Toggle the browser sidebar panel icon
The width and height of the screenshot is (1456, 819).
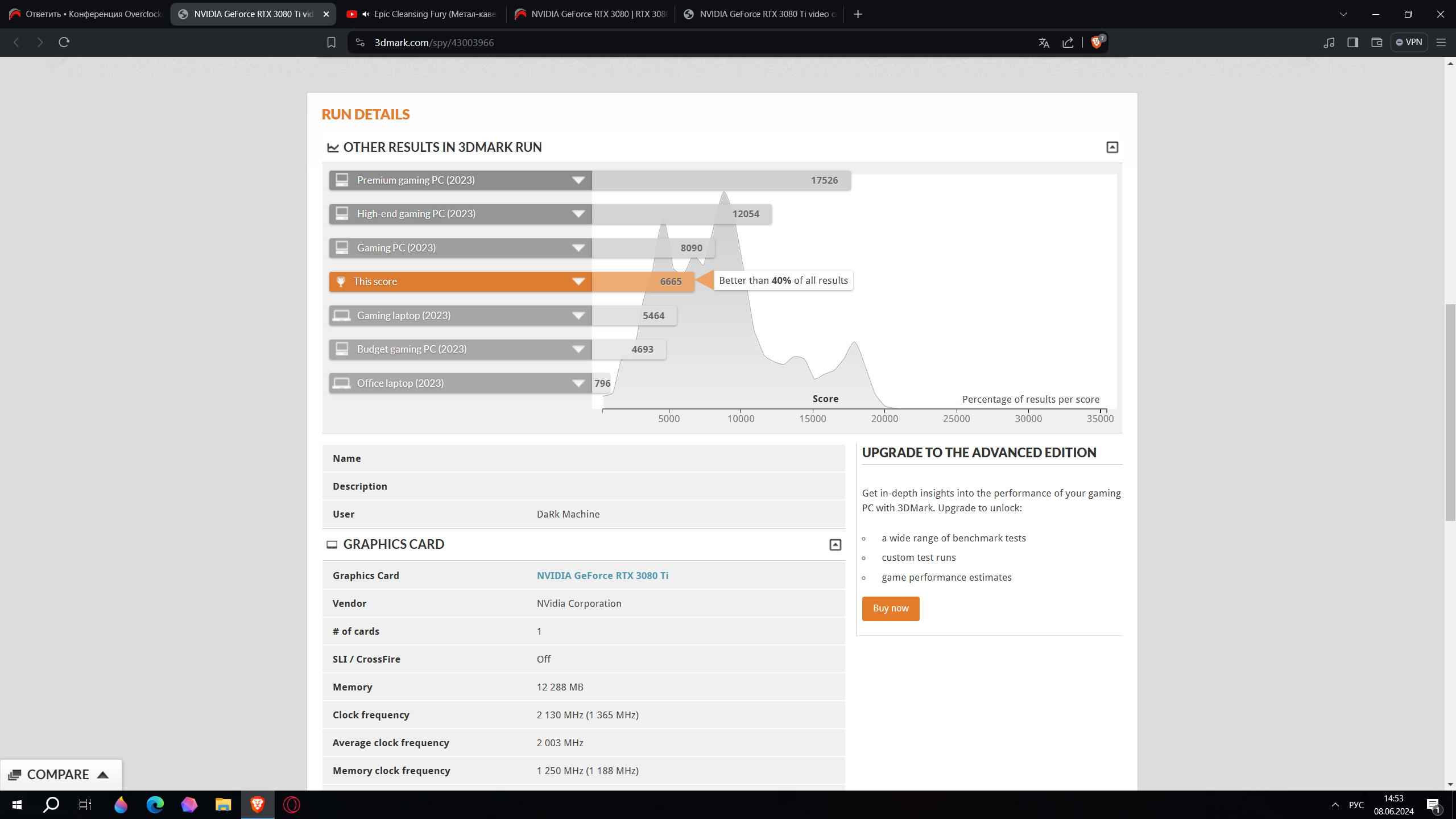coord(1352,42)
